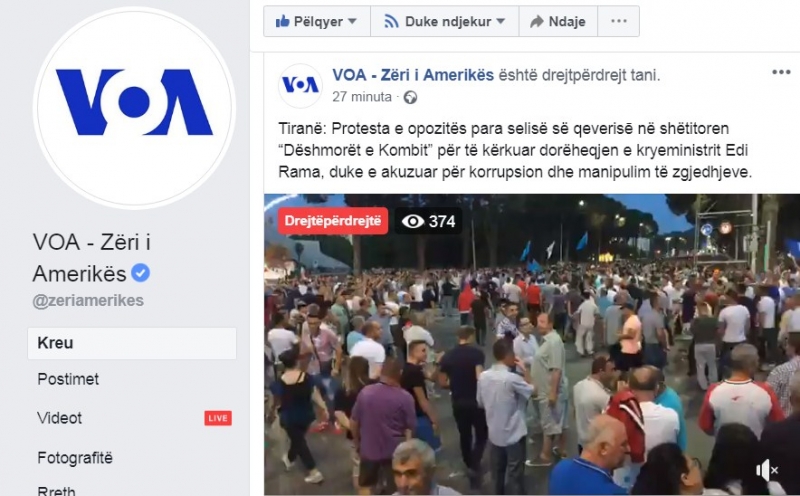Viewport: 800px width, 496px height.
Task: Click the Pëlqyer thumbs-up icon
Action: click(282, 21)
